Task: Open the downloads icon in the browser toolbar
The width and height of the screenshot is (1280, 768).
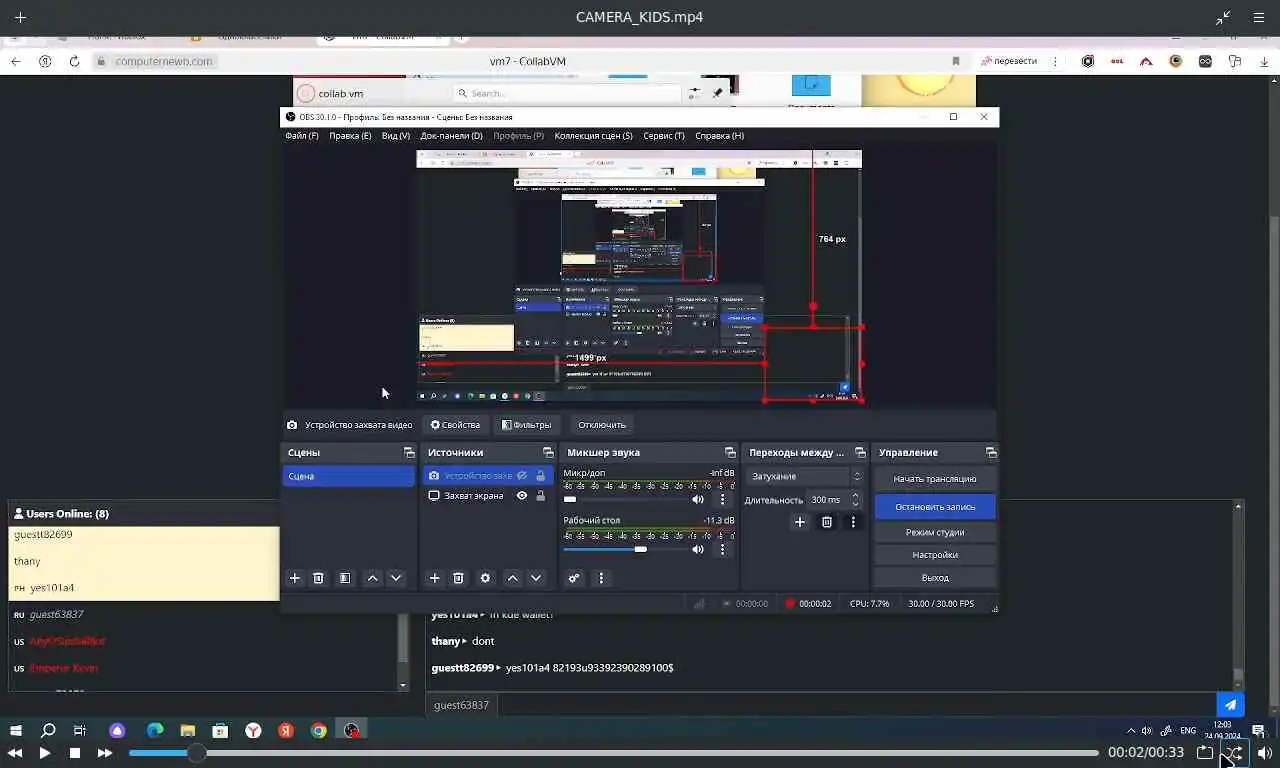Action: point(1265,61)
